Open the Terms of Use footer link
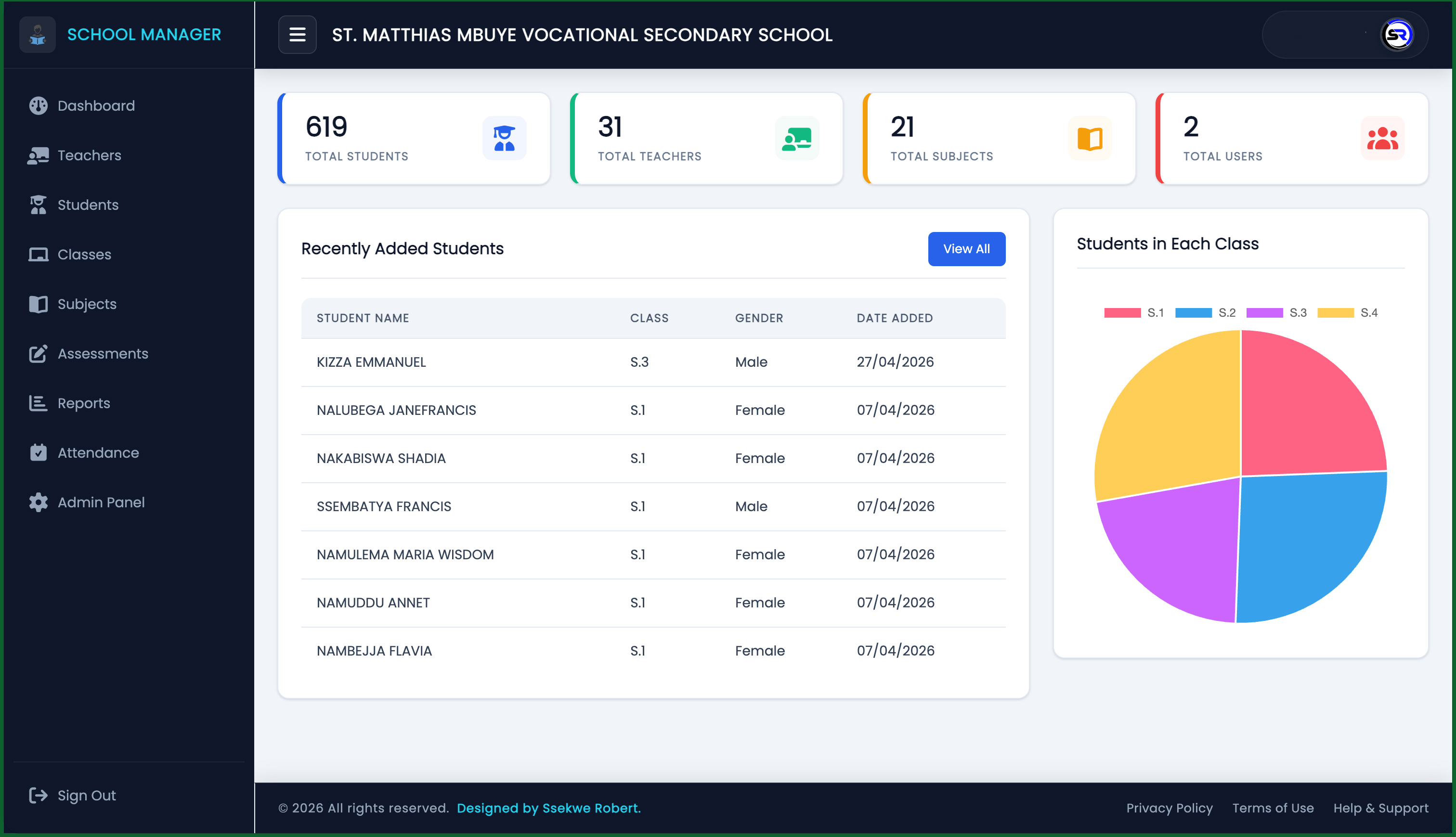Screen dimensions: 1456x837 click(1273, 808)
